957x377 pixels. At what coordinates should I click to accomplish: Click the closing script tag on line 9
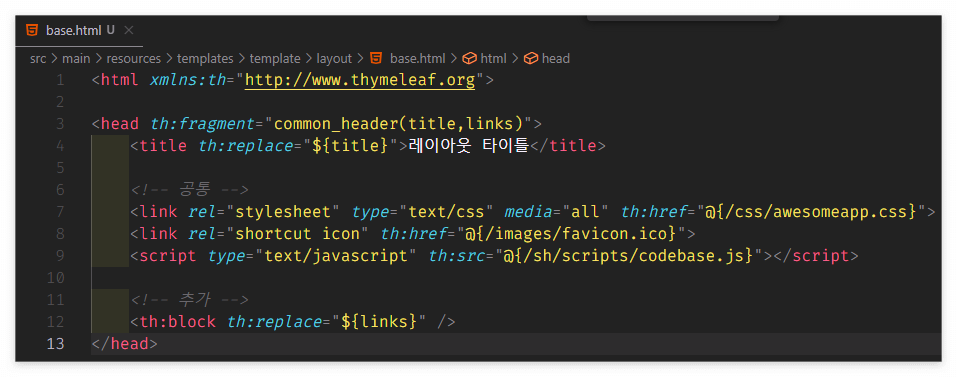(x=816, y=256)
